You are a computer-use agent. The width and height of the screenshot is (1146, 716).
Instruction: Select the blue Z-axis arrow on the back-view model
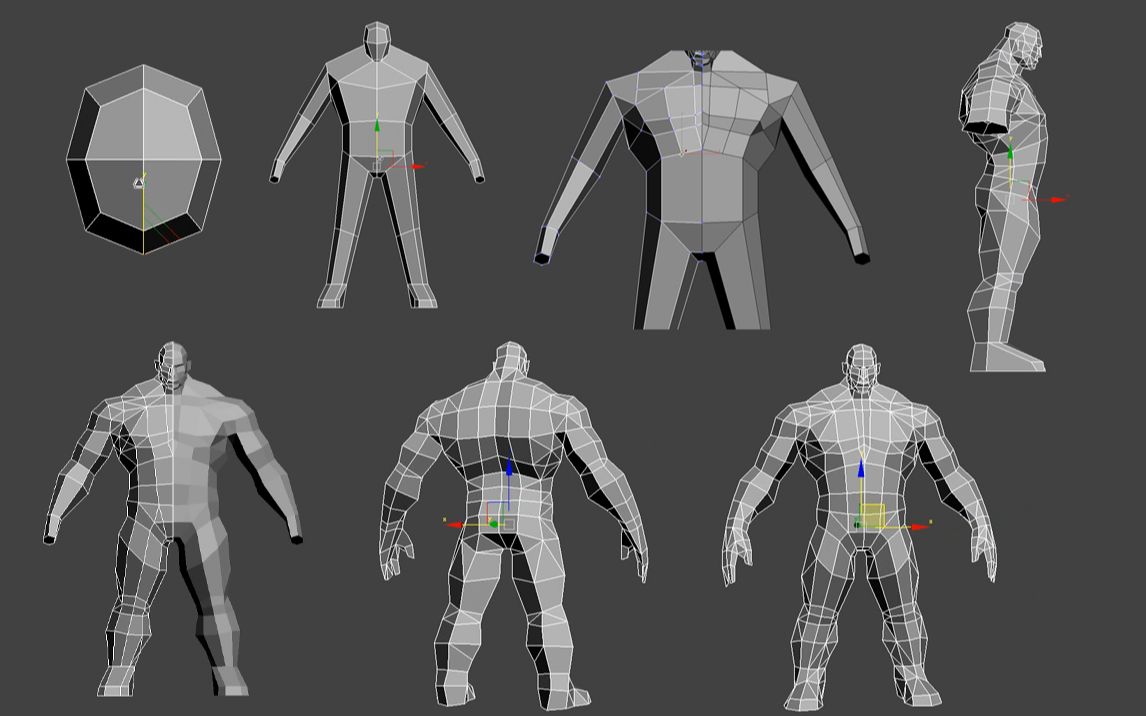point(509,466)
